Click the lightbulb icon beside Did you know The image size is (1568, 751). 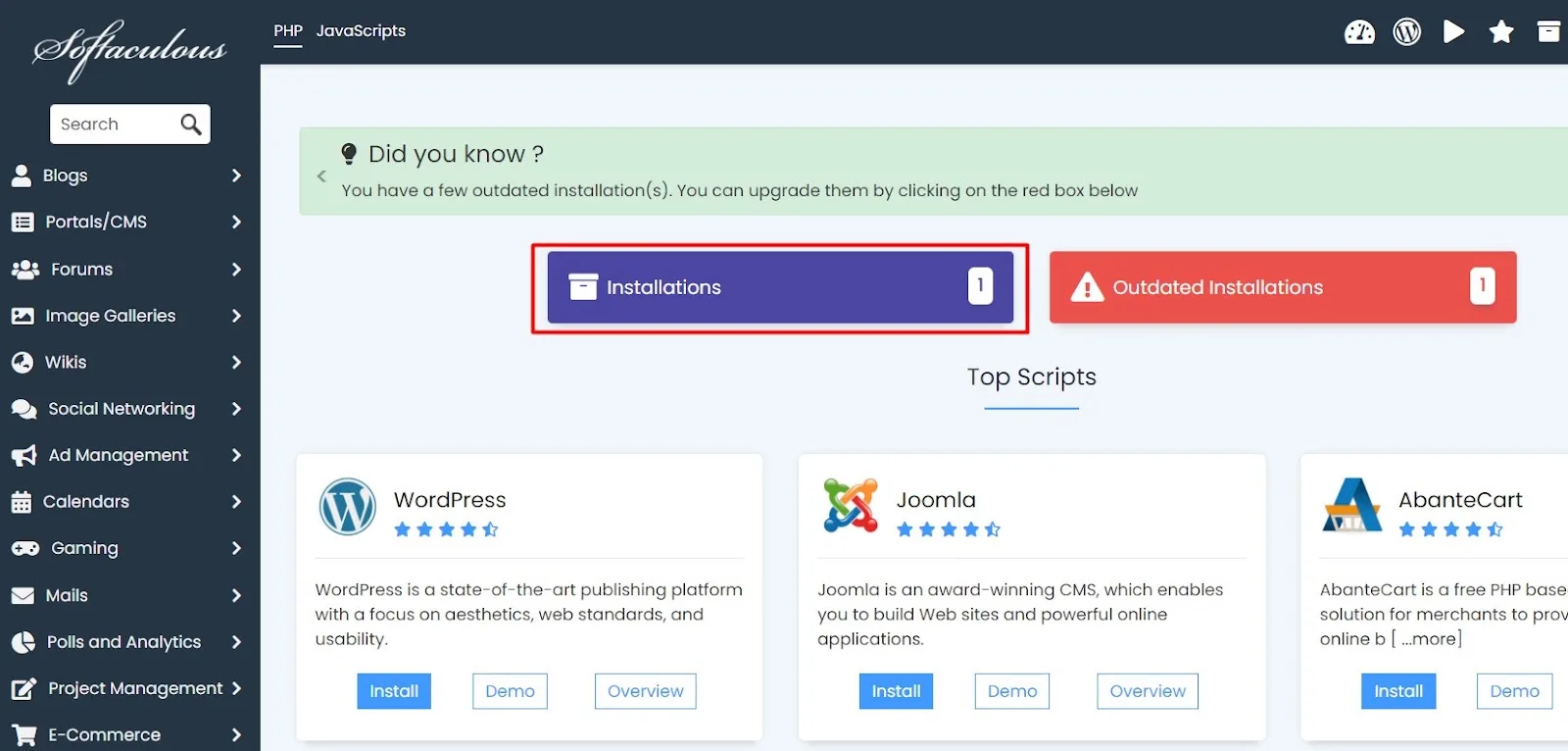point(349,154)
